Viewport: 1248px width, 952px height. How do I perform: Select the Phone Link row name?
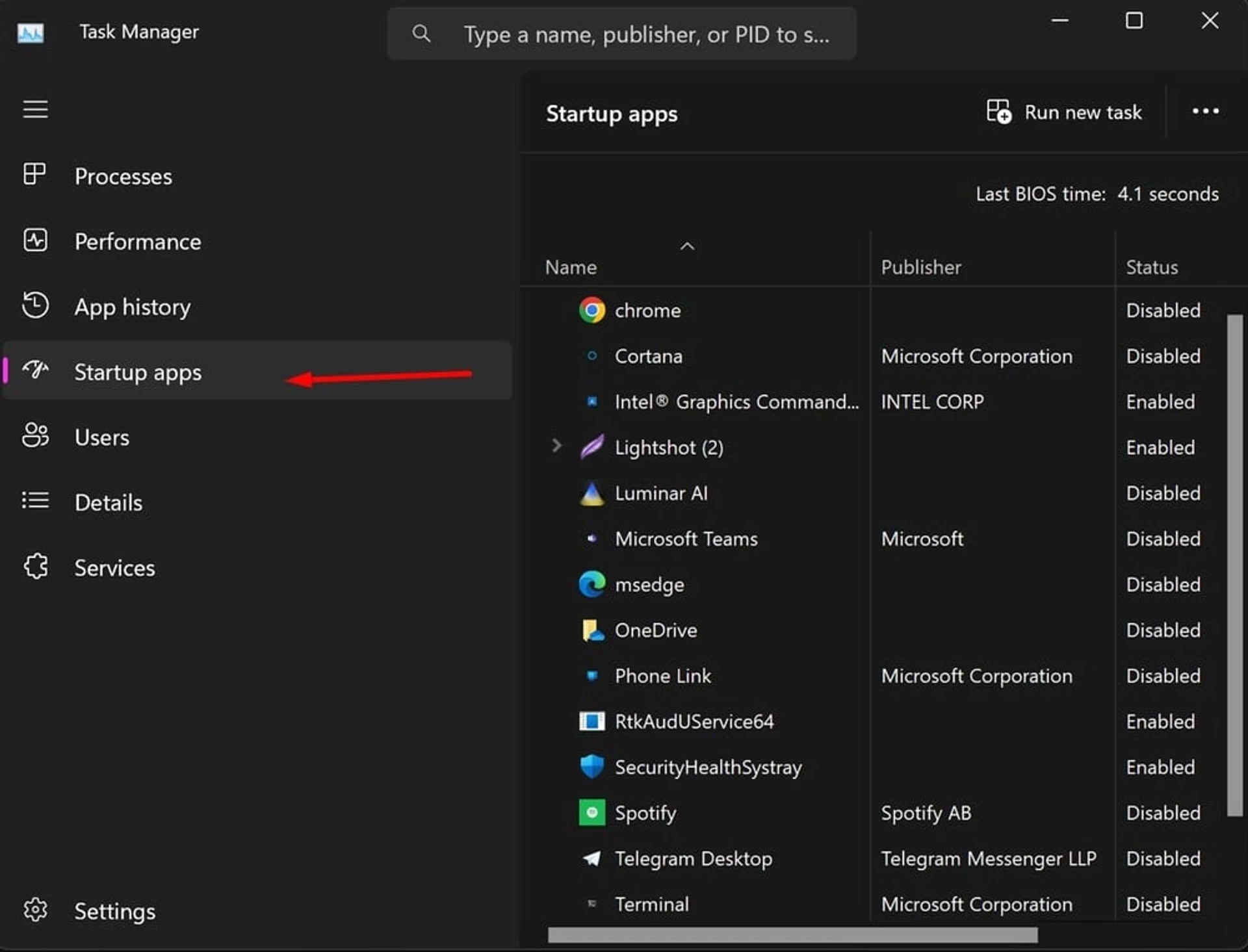(663, 676)
